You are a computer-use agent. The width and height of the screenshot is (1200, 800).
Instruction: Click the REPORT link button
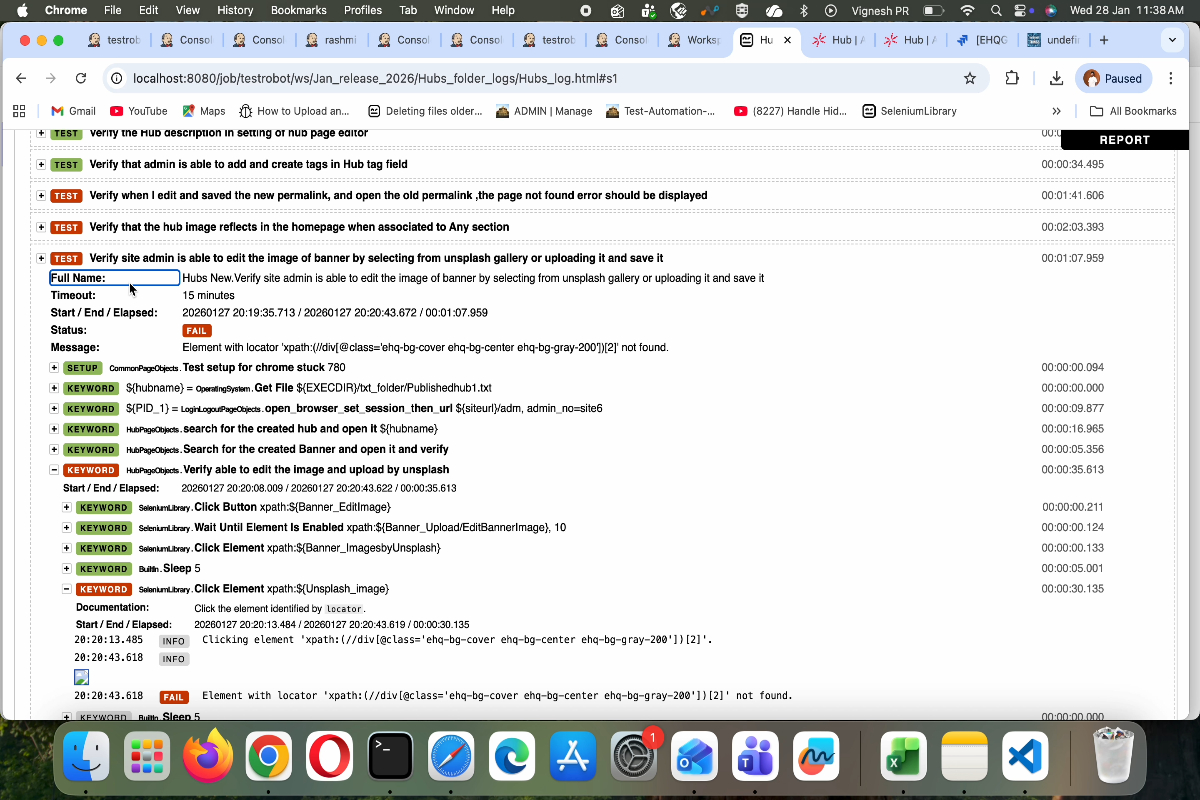coord(1125,140)
